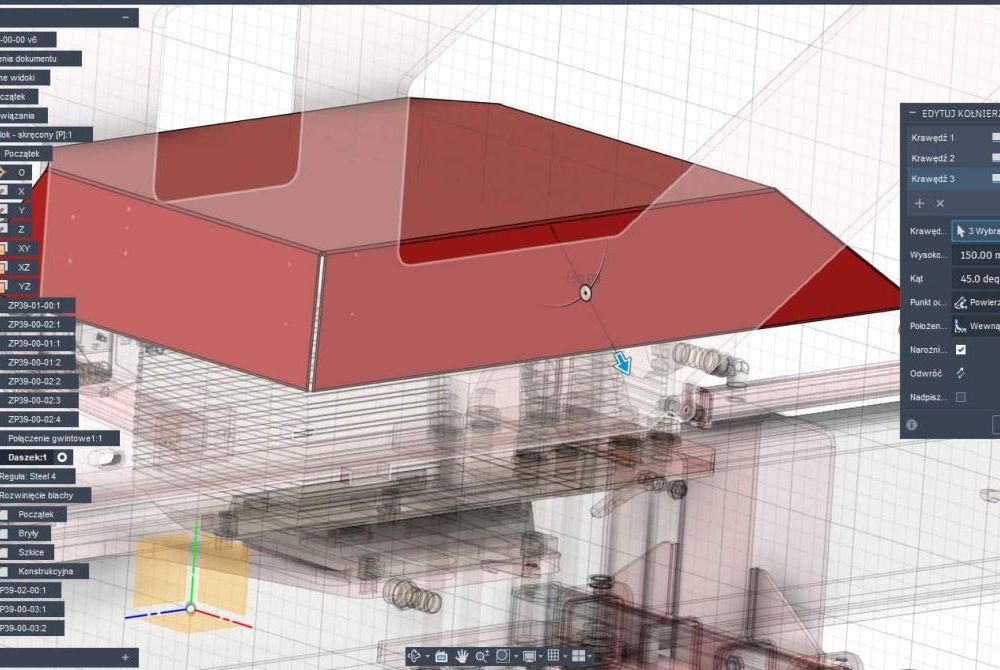1000x670 pixels.
Task: Enable the Nadpisz checkbox
Action: click(961, 397)
